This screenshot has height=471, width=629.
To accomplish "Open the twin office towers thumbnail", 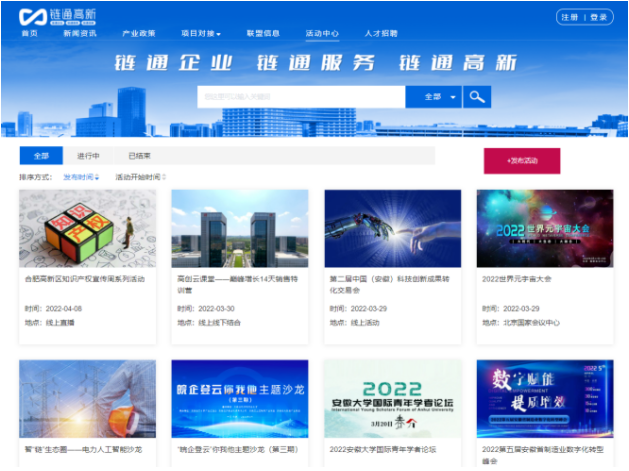I will coord(240,229).
